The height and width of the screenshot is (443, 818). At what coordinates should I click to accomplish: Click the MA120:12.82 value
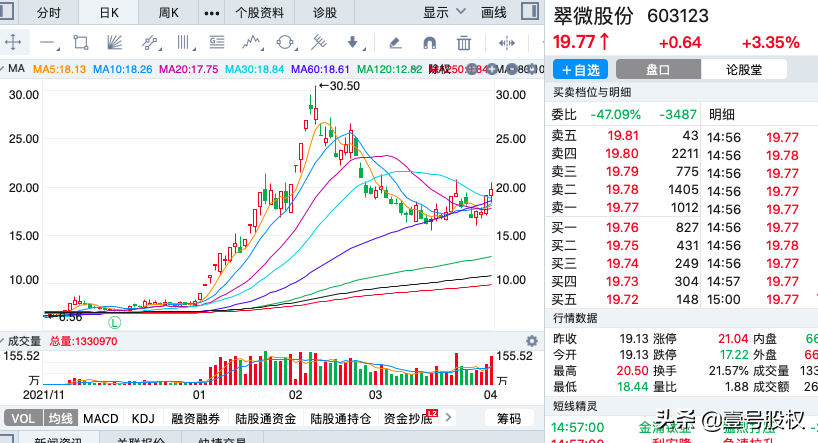click(x=390, y=69)
